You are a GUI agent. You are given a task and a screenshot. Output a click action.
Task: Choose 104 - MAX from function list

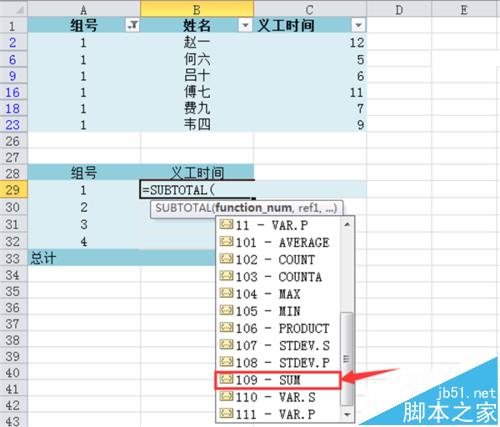tap(278, 294)
